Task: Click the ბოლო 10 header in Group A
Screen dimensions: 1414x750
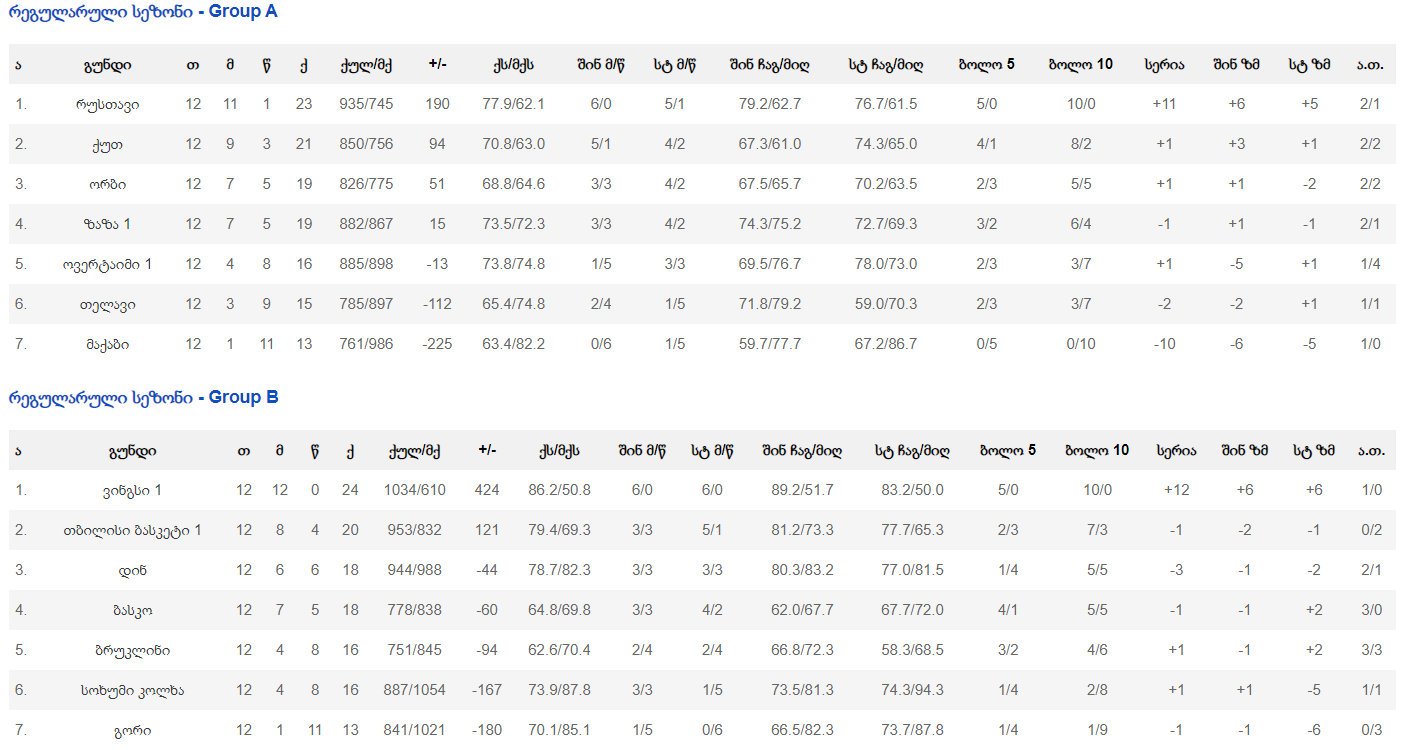Action: (x=1080, y=65)
